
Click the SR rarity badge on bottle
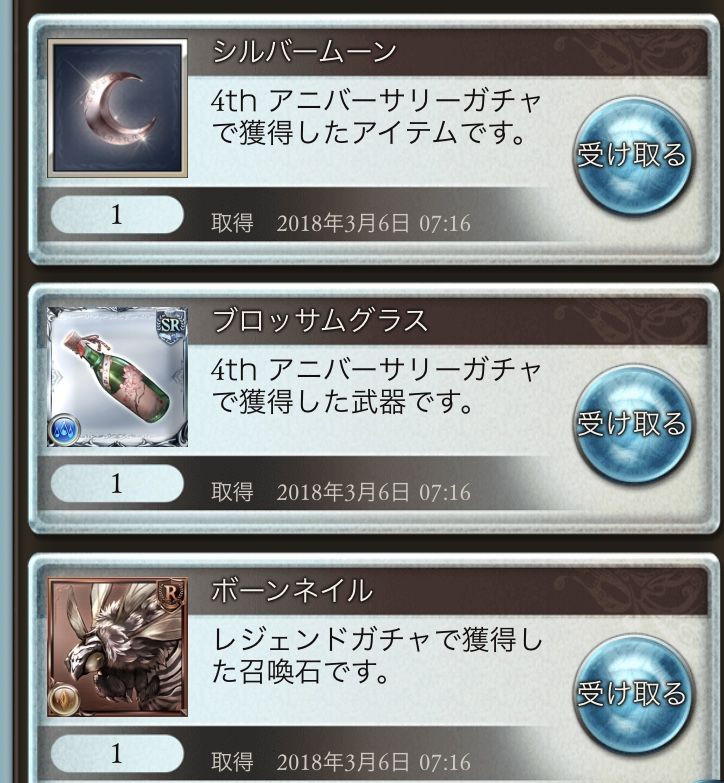click(171, 326)
